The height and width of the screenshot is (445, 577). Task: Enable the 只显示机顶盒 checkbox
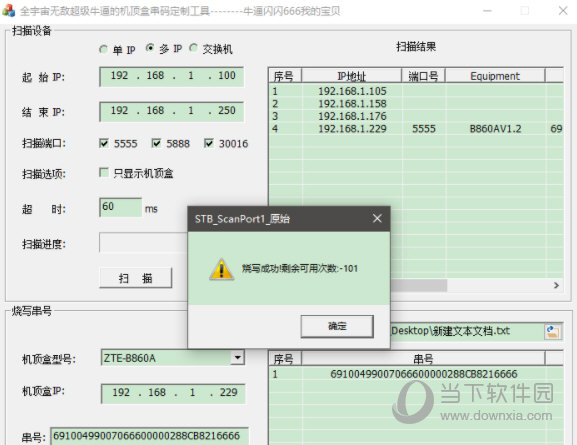pos(104,172)
